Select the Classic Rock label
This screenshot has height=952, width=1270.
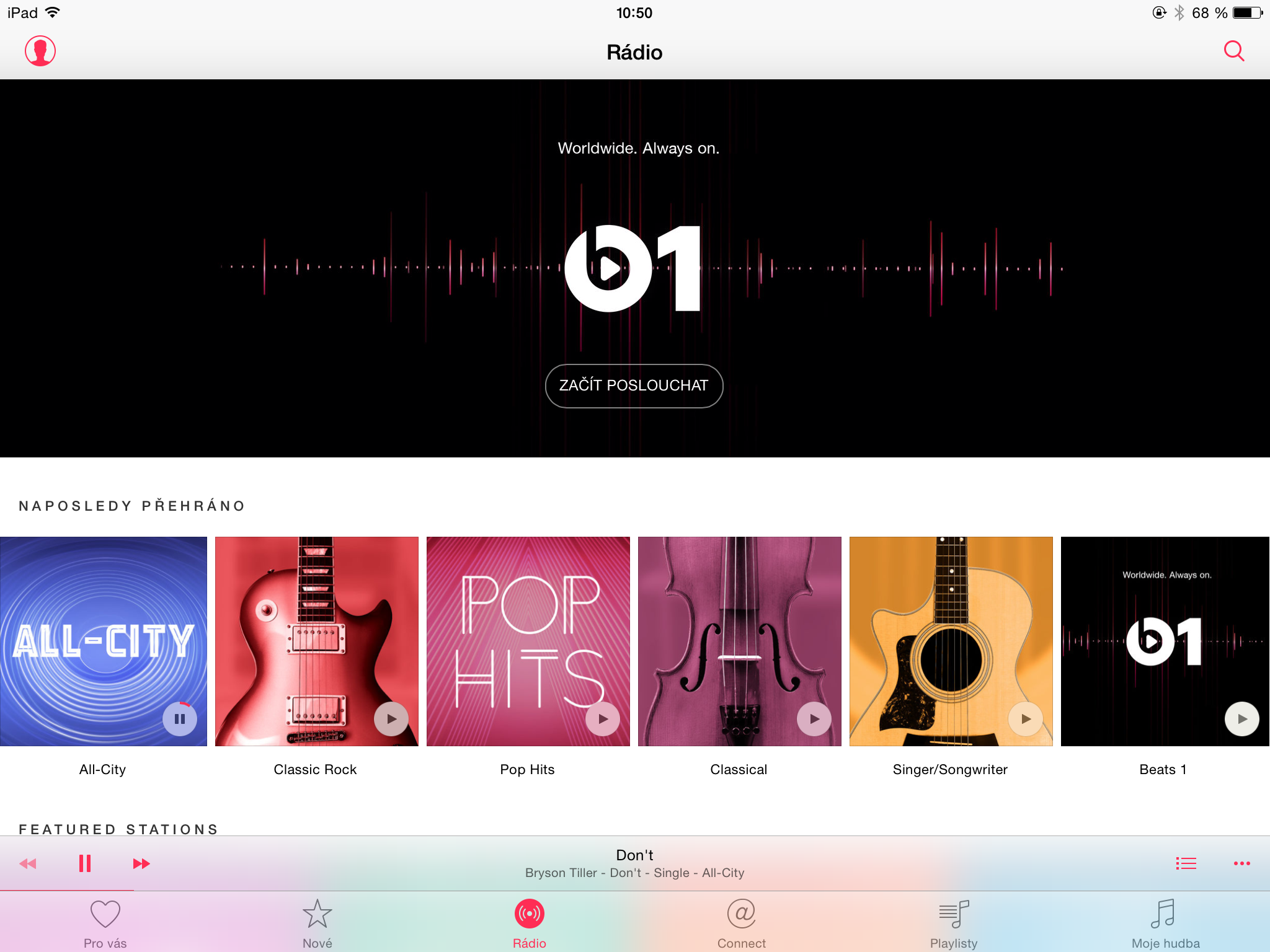pos(315,769)
